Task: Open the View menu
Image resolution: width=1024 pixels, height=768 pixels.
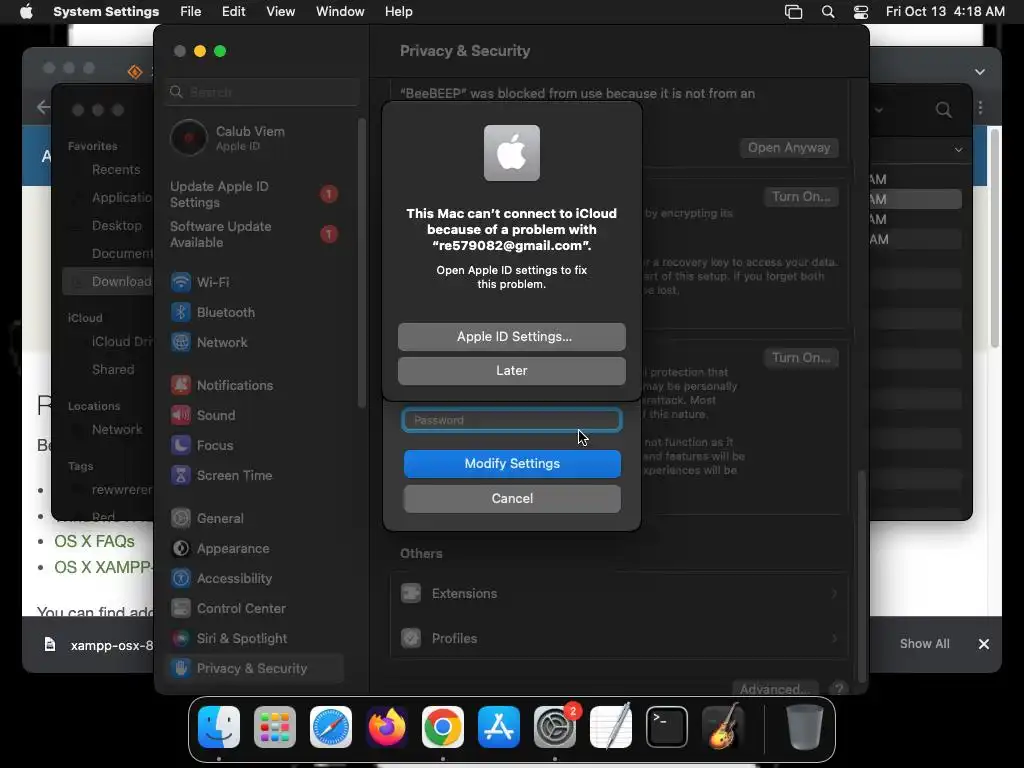Action: tap(281, 12)
